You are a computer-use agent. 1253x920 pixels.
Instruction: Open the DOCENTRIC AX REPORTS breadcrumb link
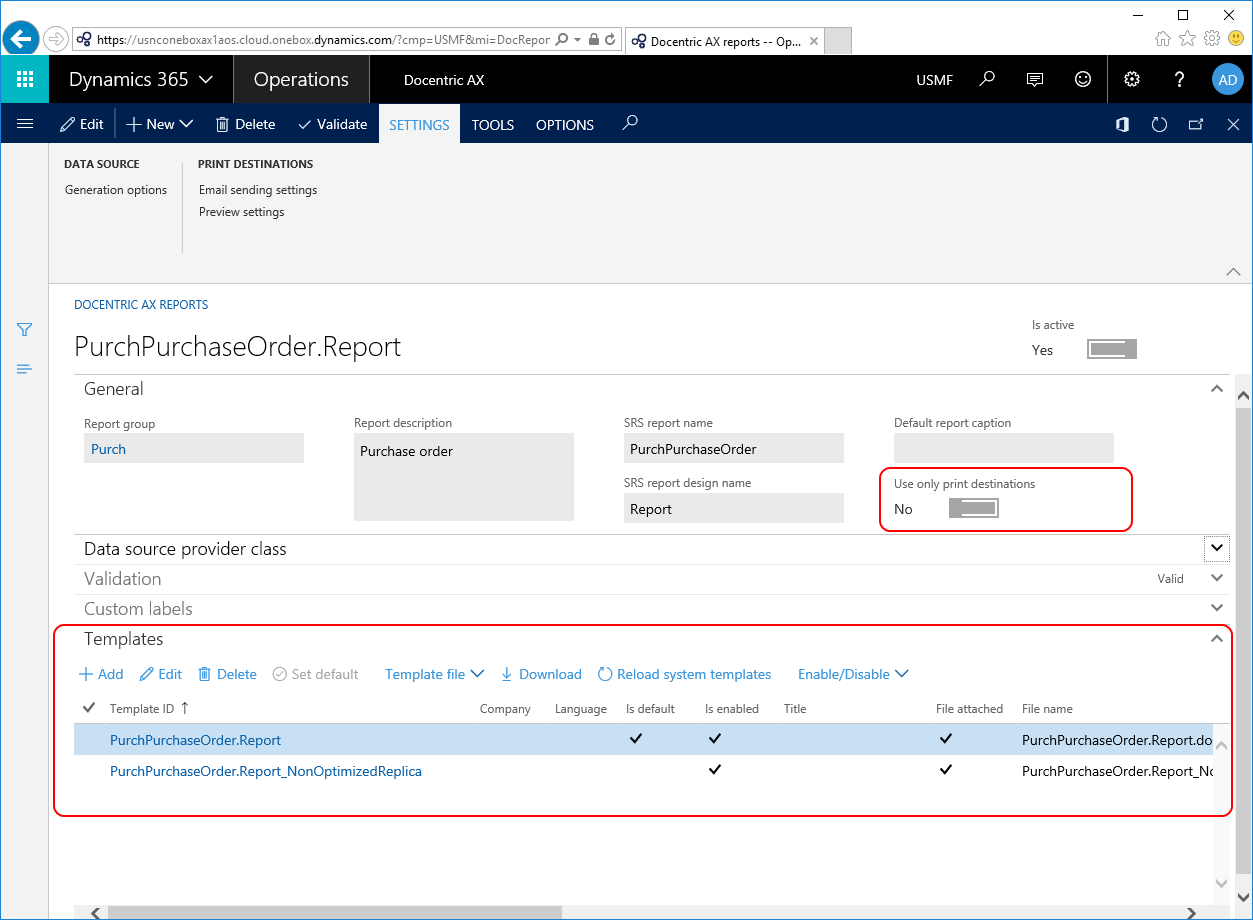point(142,305)
